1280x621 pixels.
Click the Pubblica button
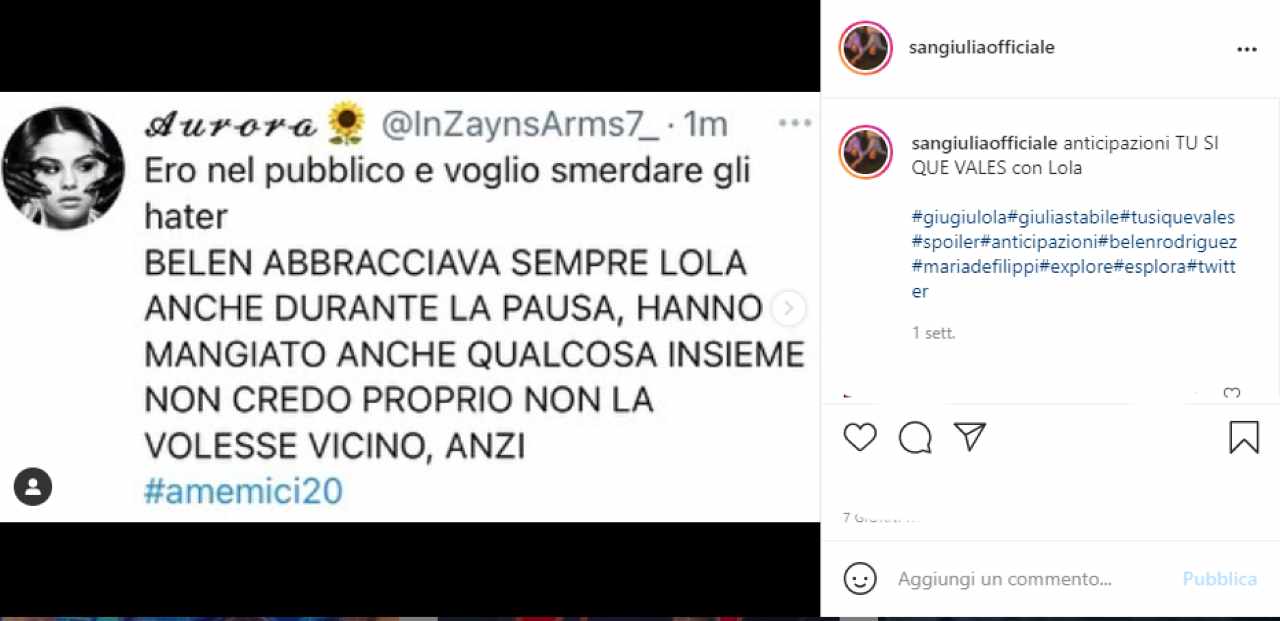pyautogui.click(x=1220, y=579)
